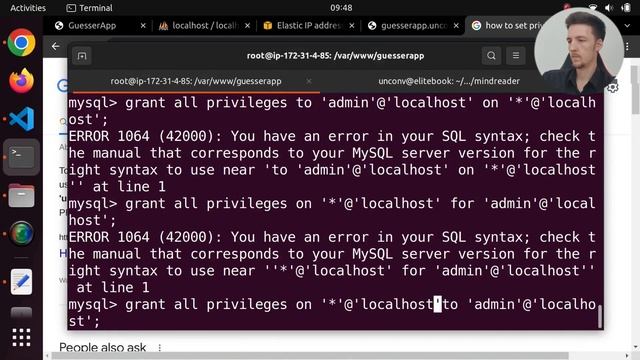This screenshot has width=640, height=360.
Task: Click the browser page vertical scrollbar
Action: point(635,90)
